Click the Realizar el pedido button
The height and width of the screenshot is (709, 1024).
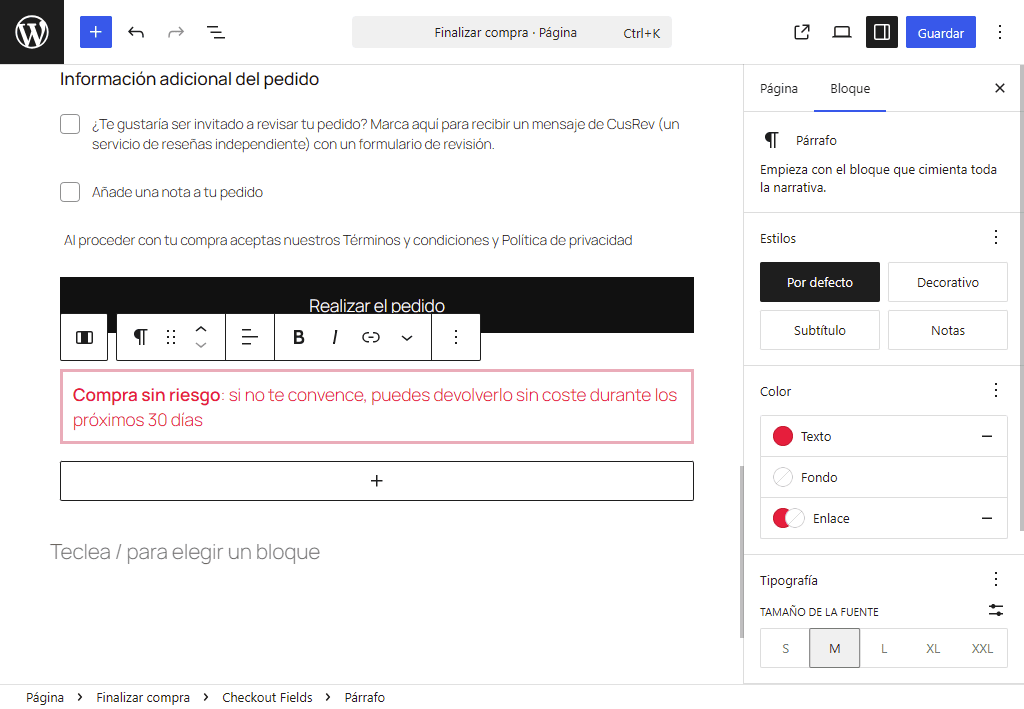pyautogui.click(x=377, y=305)
